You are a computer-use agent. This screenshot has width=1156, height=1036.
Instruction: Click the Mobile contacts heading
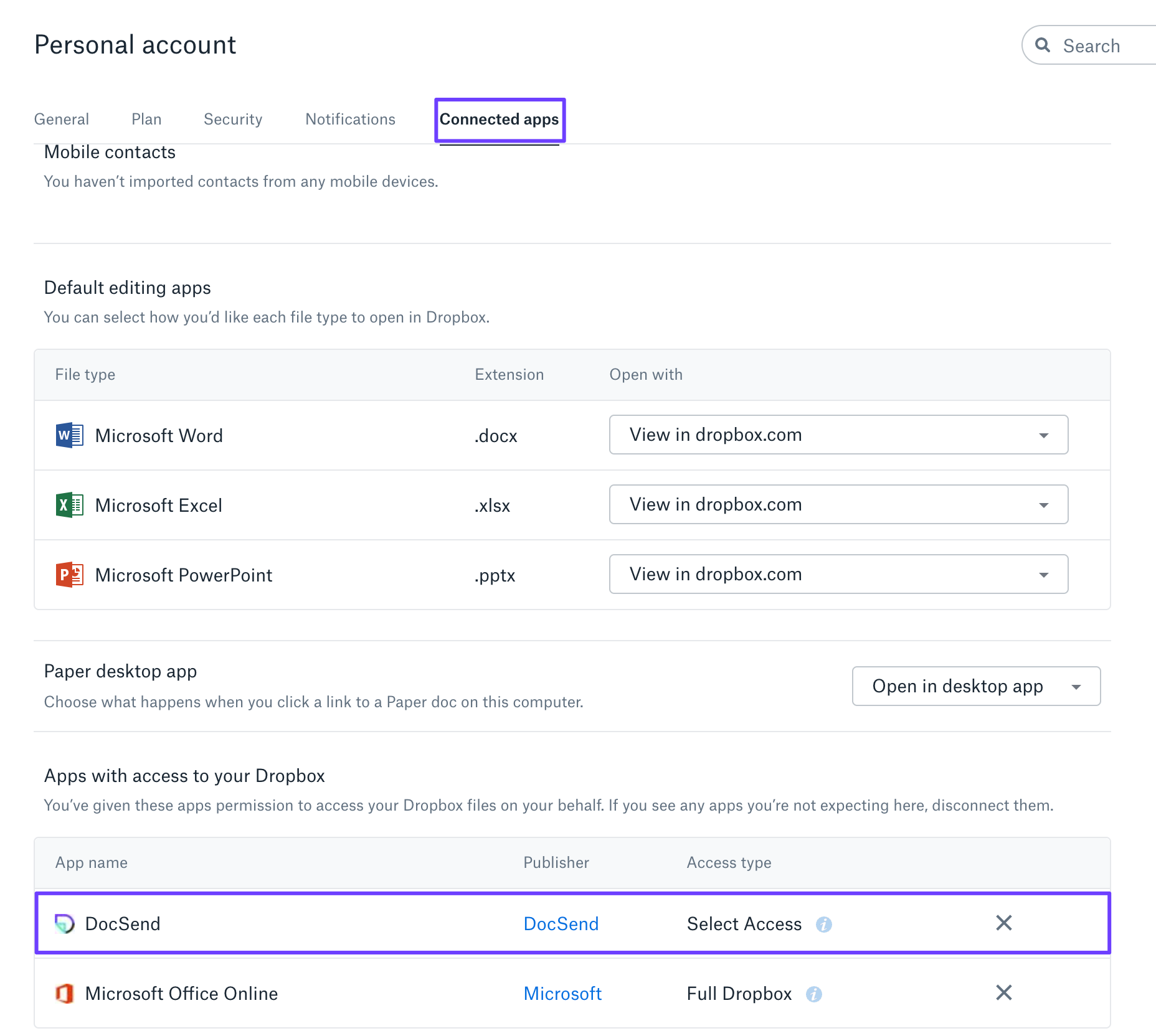[110, 152]
